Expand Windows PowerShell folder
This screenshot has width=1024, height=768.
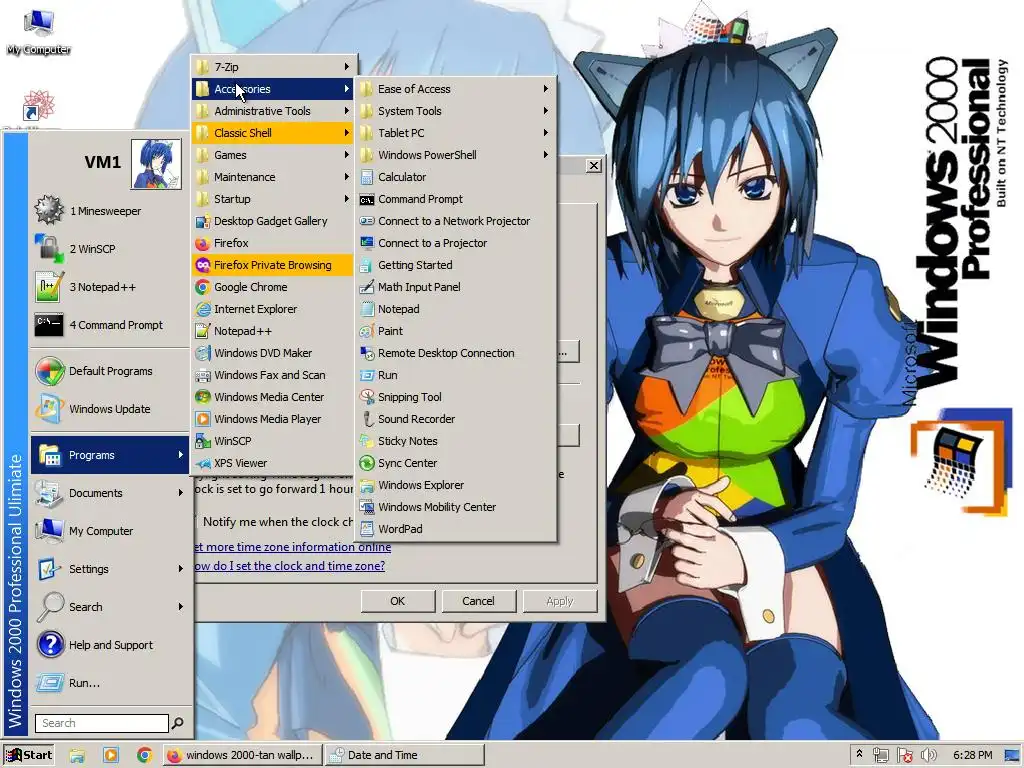pos(455,155)
